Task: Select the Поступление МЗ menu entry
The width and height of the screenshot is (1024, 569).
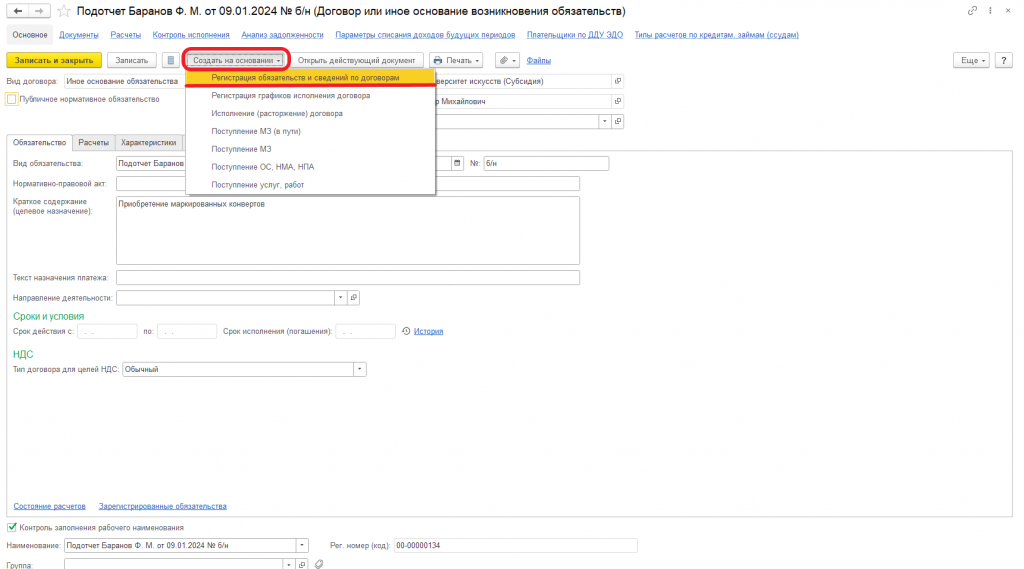Action: [310, 149]
